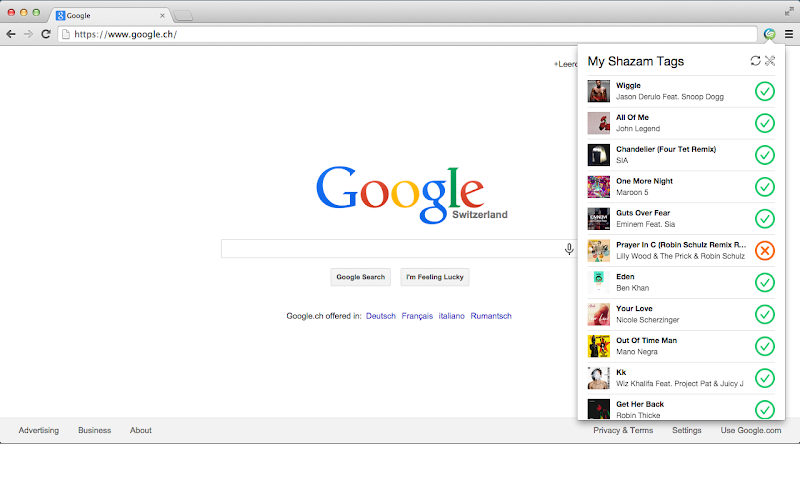Select artist text Mano Negra
Screen dimensions: 800x500
637,352
